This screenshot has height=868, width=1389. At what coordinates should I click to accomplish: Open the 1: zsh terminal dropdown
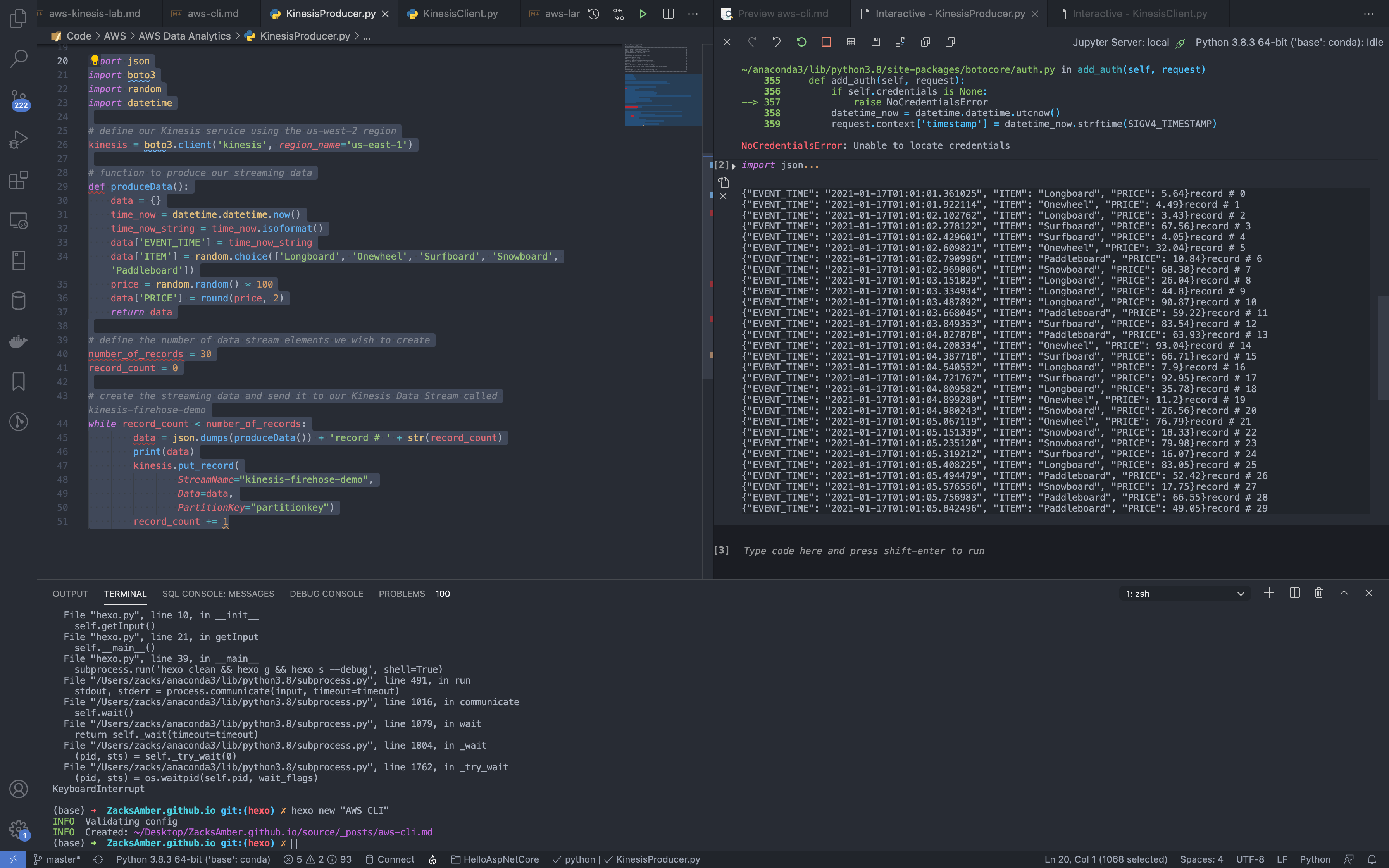tap(1185, 594)
